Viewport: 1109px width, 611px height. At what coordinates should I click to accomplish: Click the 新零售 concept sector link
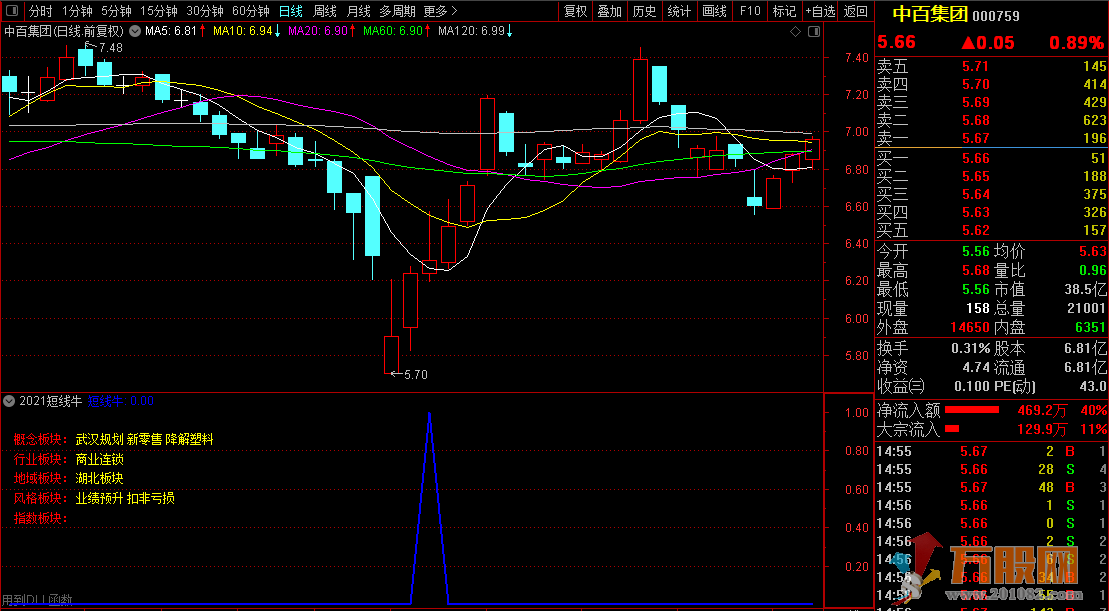(x=144, y=439)
